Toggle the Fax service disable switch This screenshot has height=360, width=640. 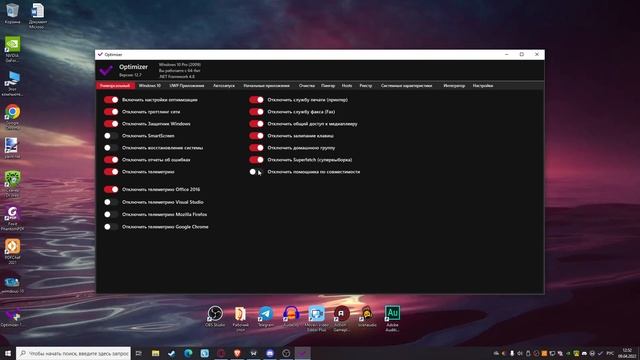(x=256, y=111)
